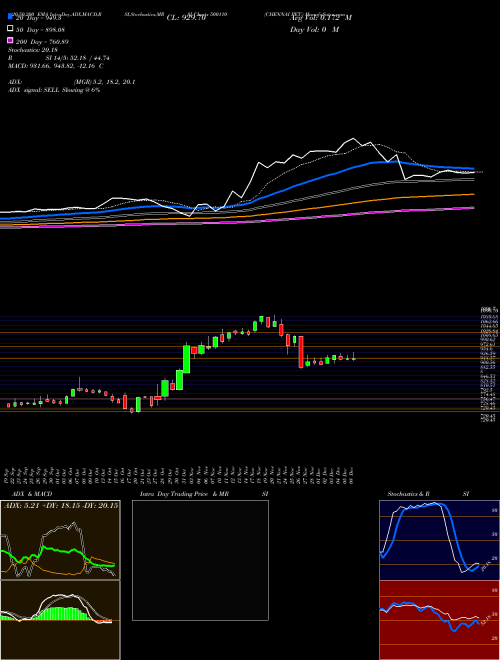Select the '200 Day - 760.89' legend text
The height and width of the screenshot is (660, 500).
pyautogui.click(x=42, y=42)
